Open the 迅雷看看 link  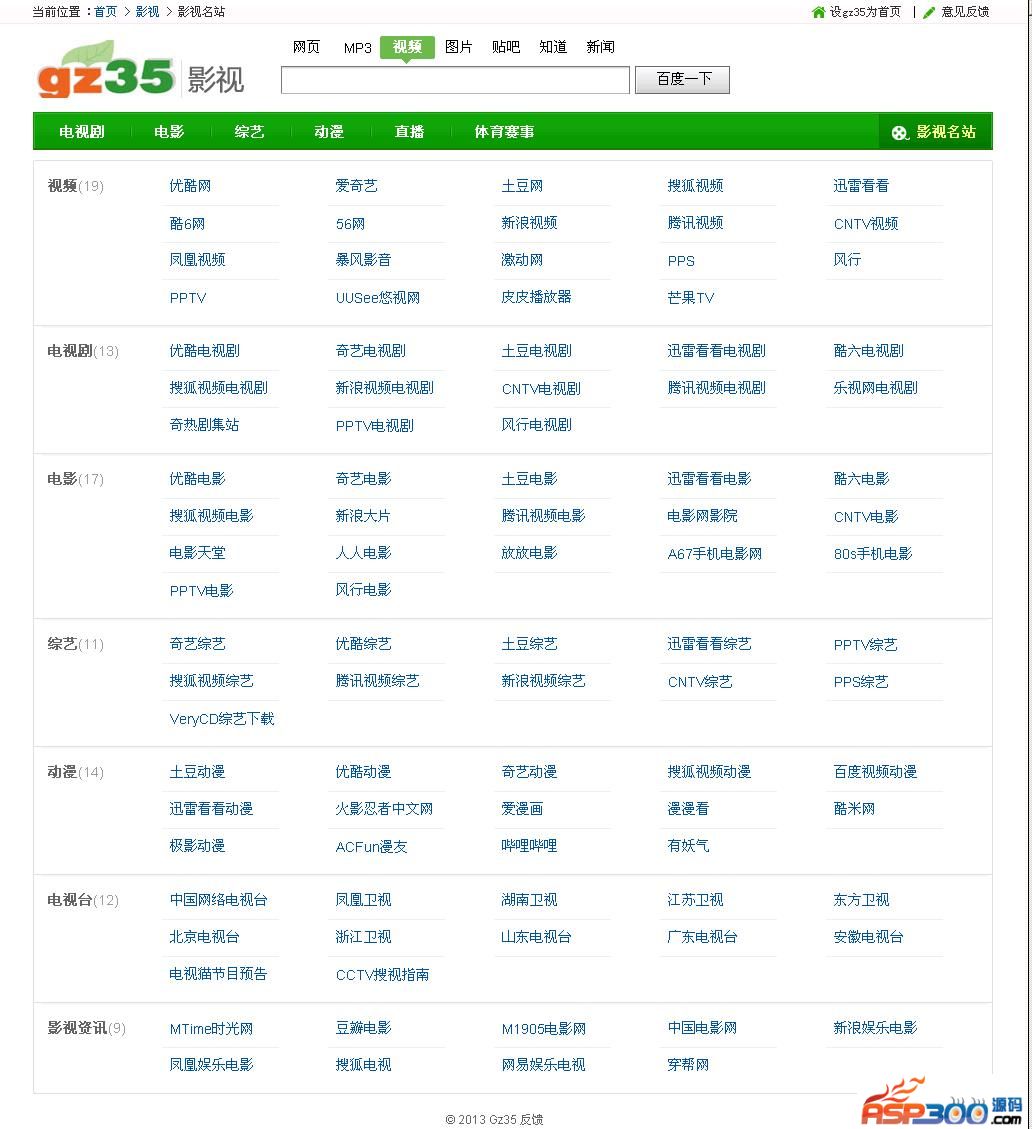(861, 186)
